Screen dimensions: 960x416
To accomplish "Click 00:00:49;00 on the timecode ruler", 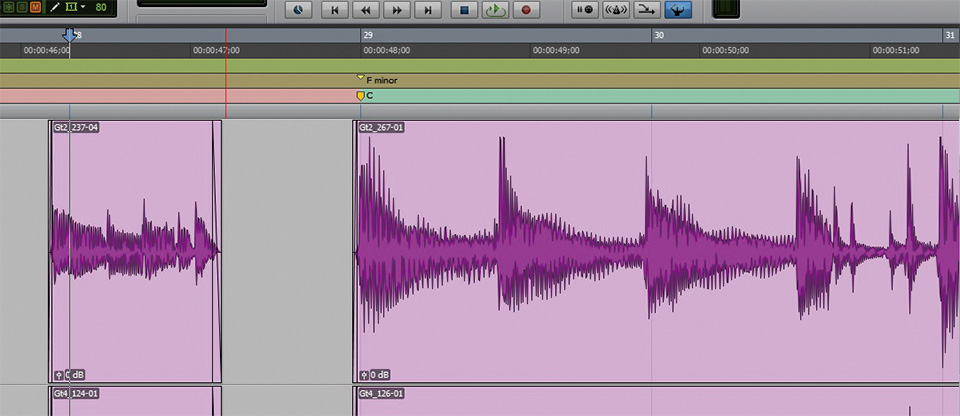I will (x=557, y=50).
